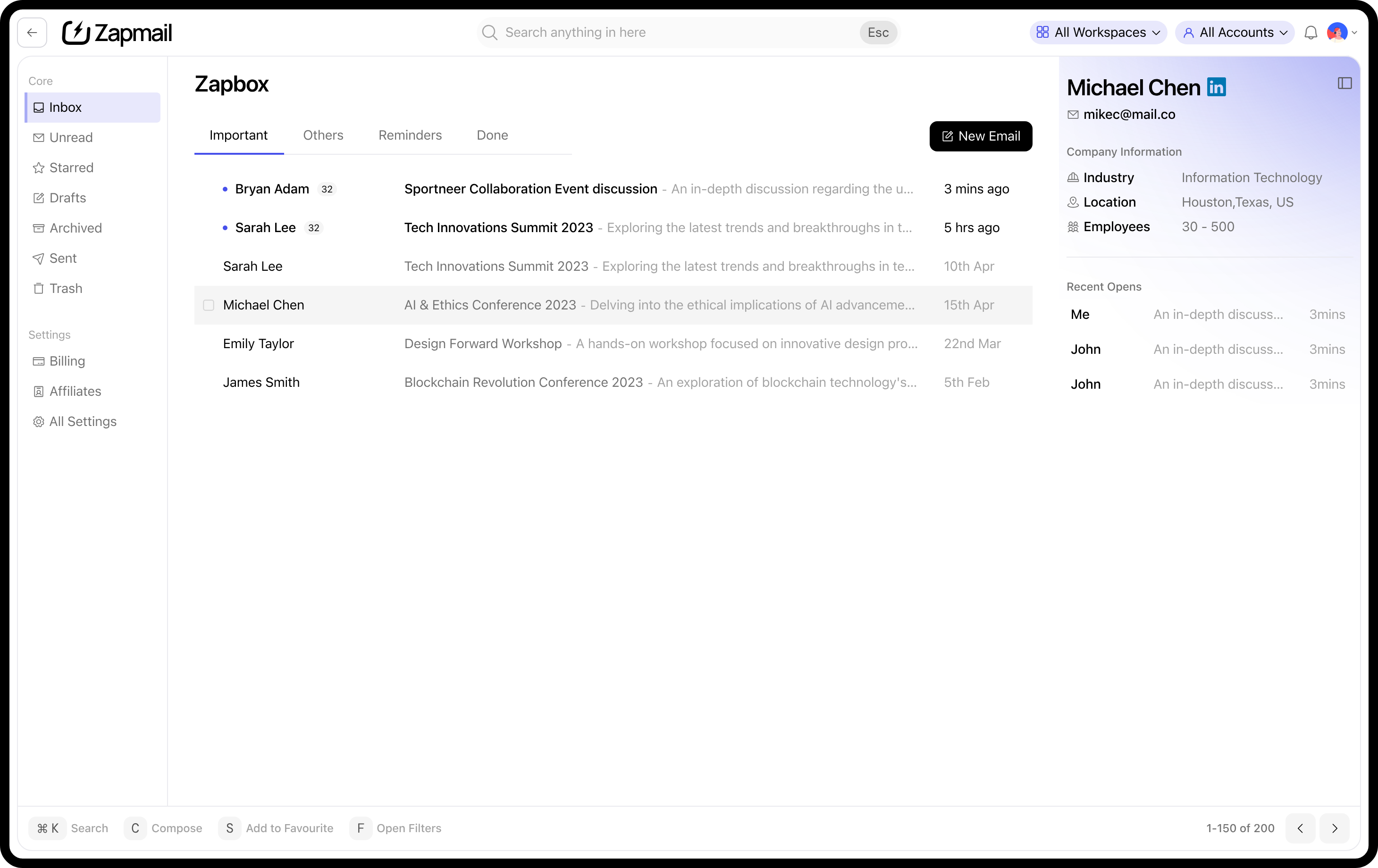Click the '5 hrs ago' timestamp

[x=971, y=228]
